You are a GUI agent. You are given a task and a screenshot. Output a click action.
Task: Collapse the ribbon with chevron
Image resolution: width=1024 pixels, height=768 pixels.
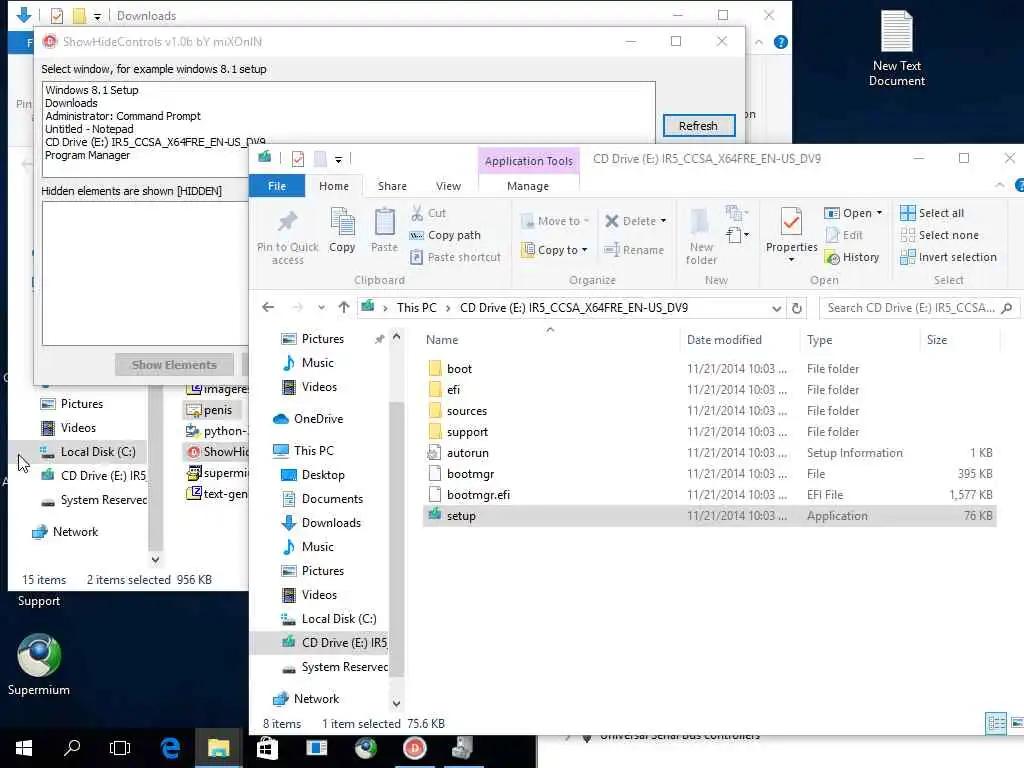point(999,186)
